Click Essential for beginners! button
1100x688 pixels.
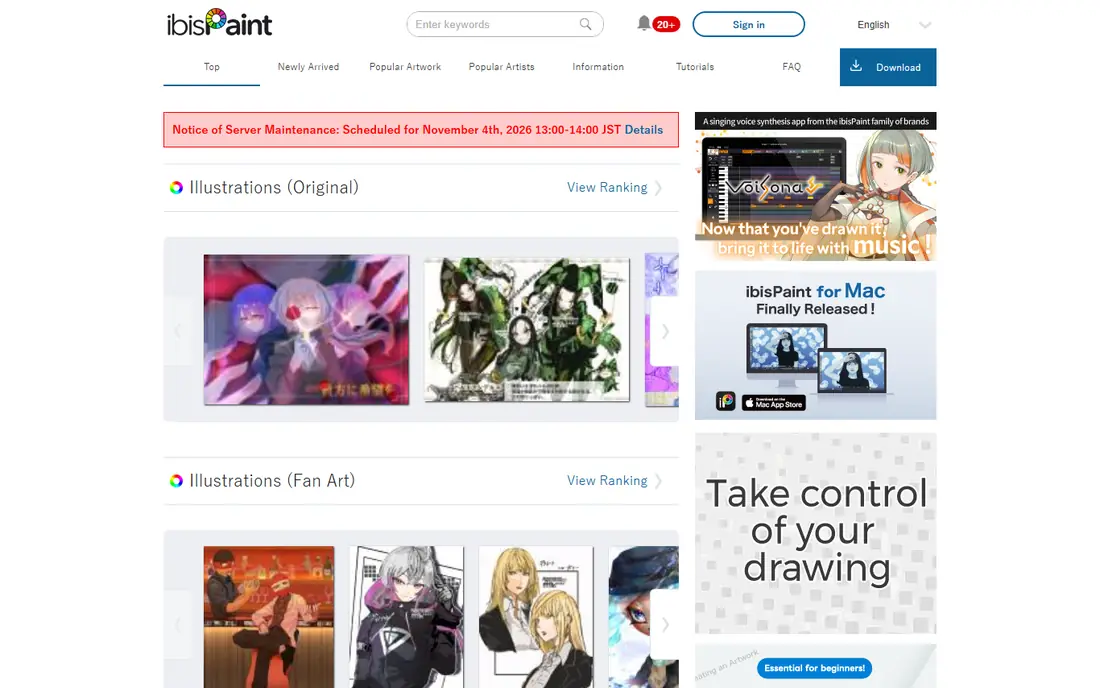click(814, 668)
